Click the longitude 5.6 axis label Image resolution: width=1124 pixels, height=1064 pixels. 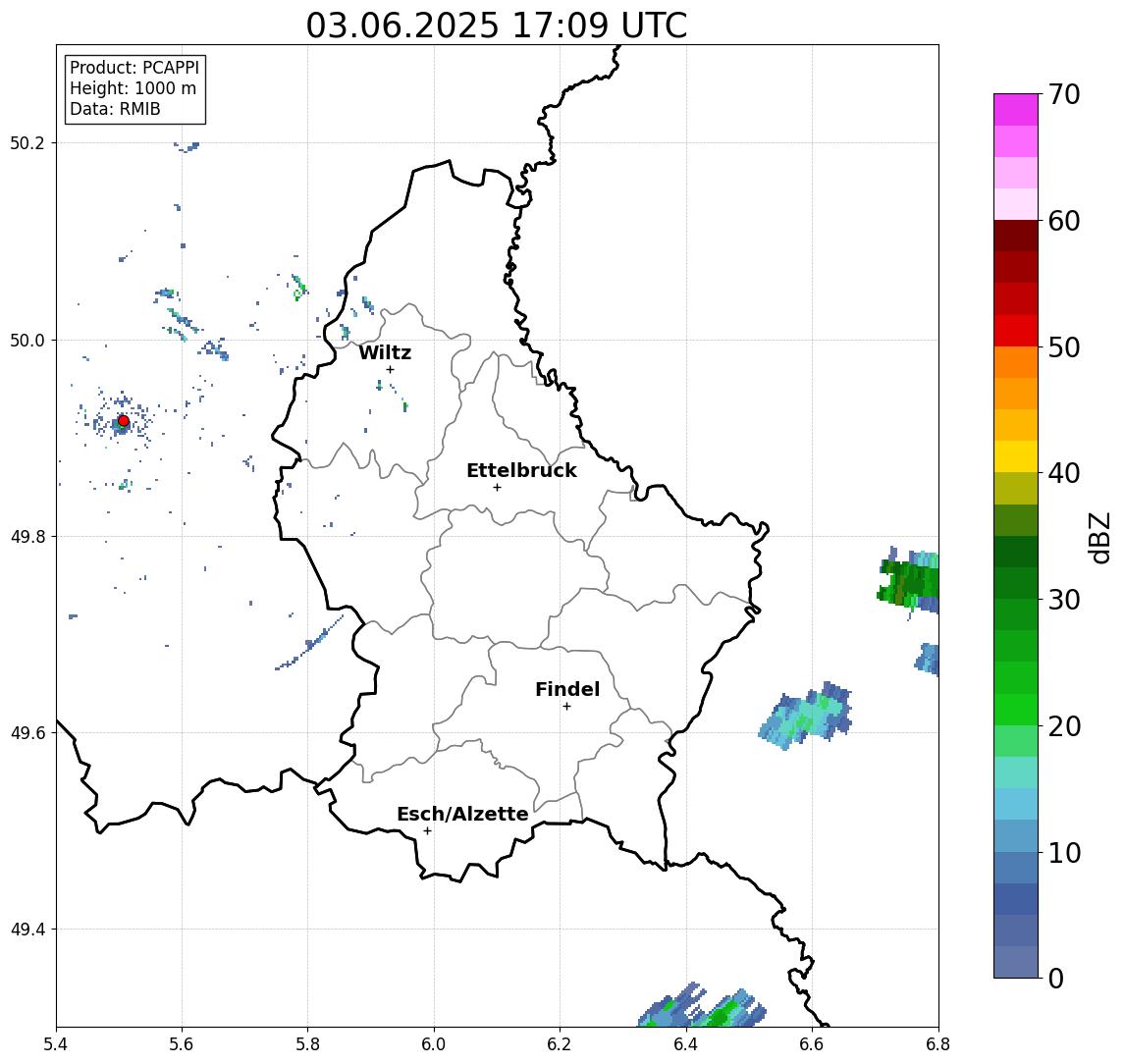[182, 1044]
